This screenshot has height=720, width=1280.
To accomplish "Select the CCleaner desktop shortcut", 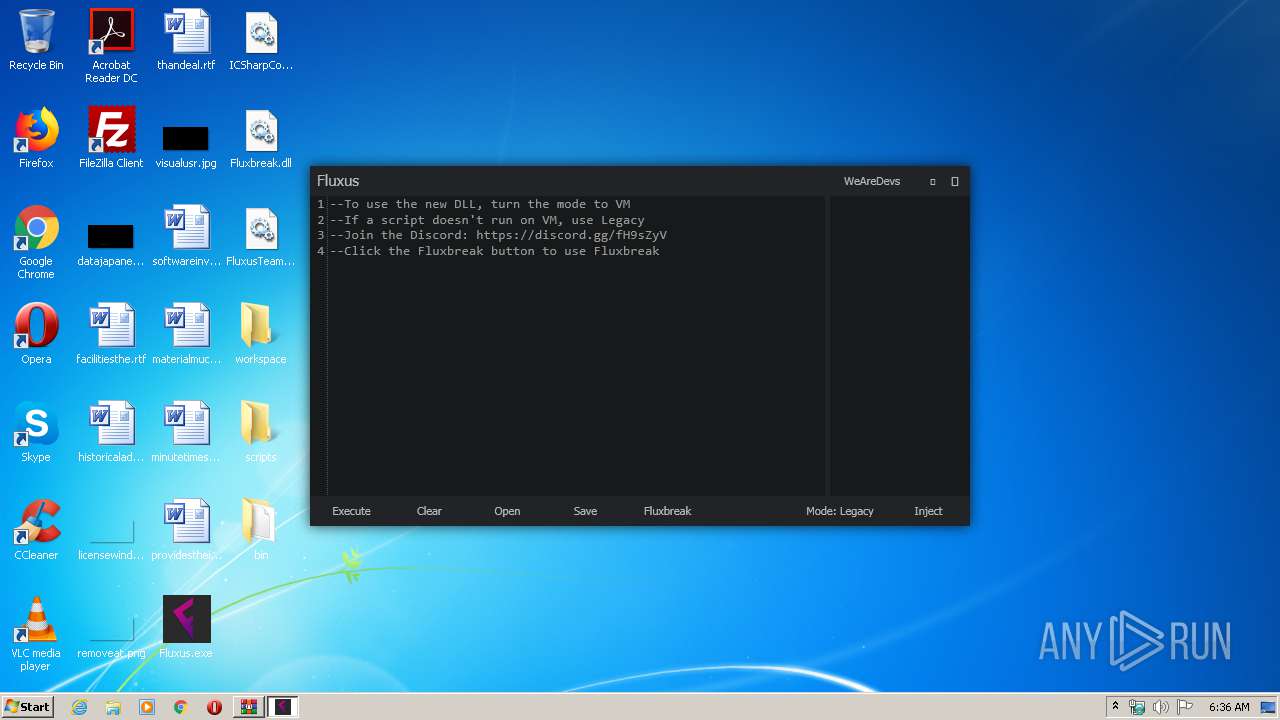I will (36, 531).
